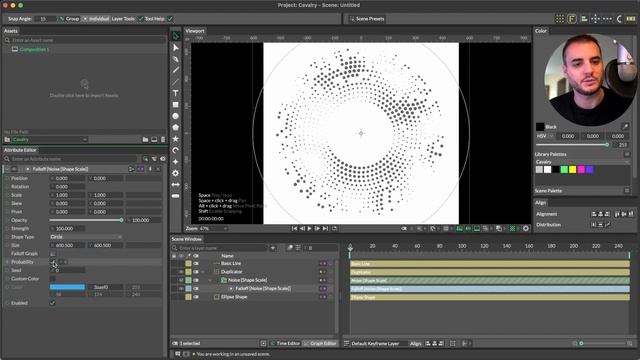Select the Color panel tab
The image size is (640, 360).
point(541,31)
